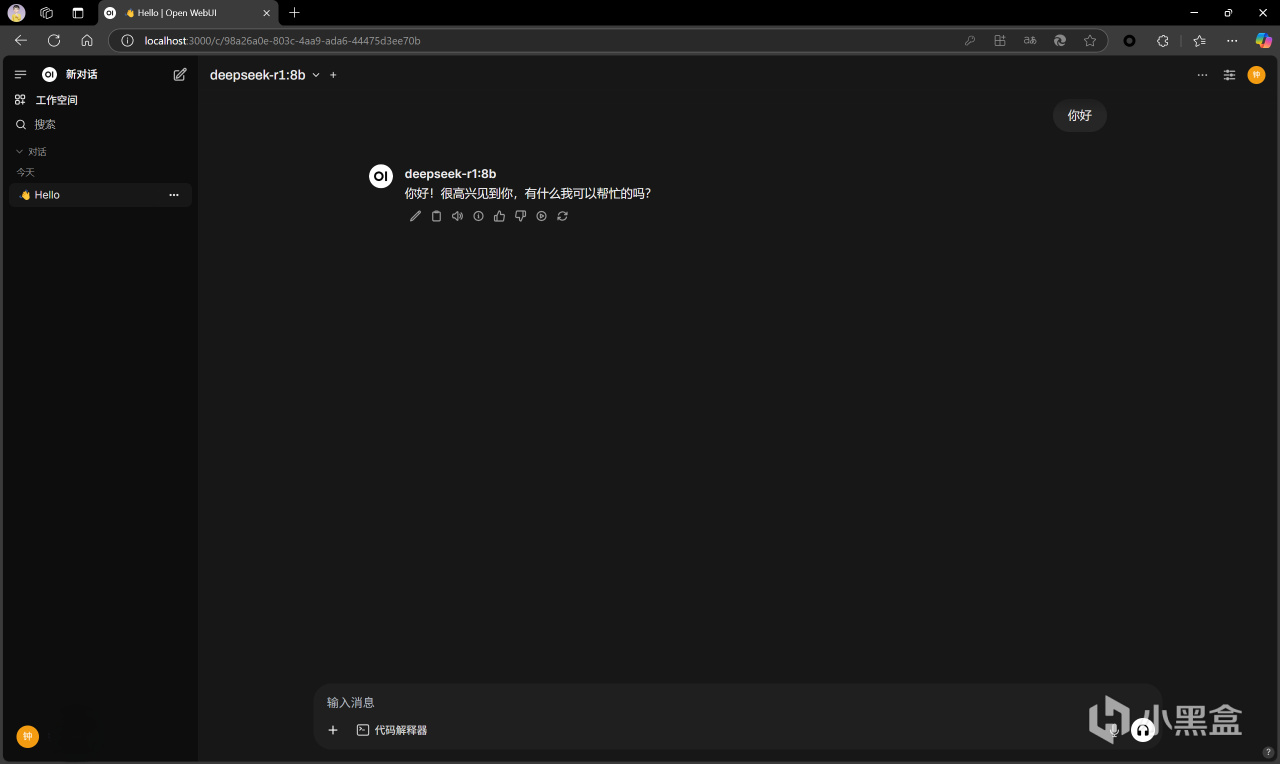Open the Hello chat's three-dot menu

tap(174, 195)
